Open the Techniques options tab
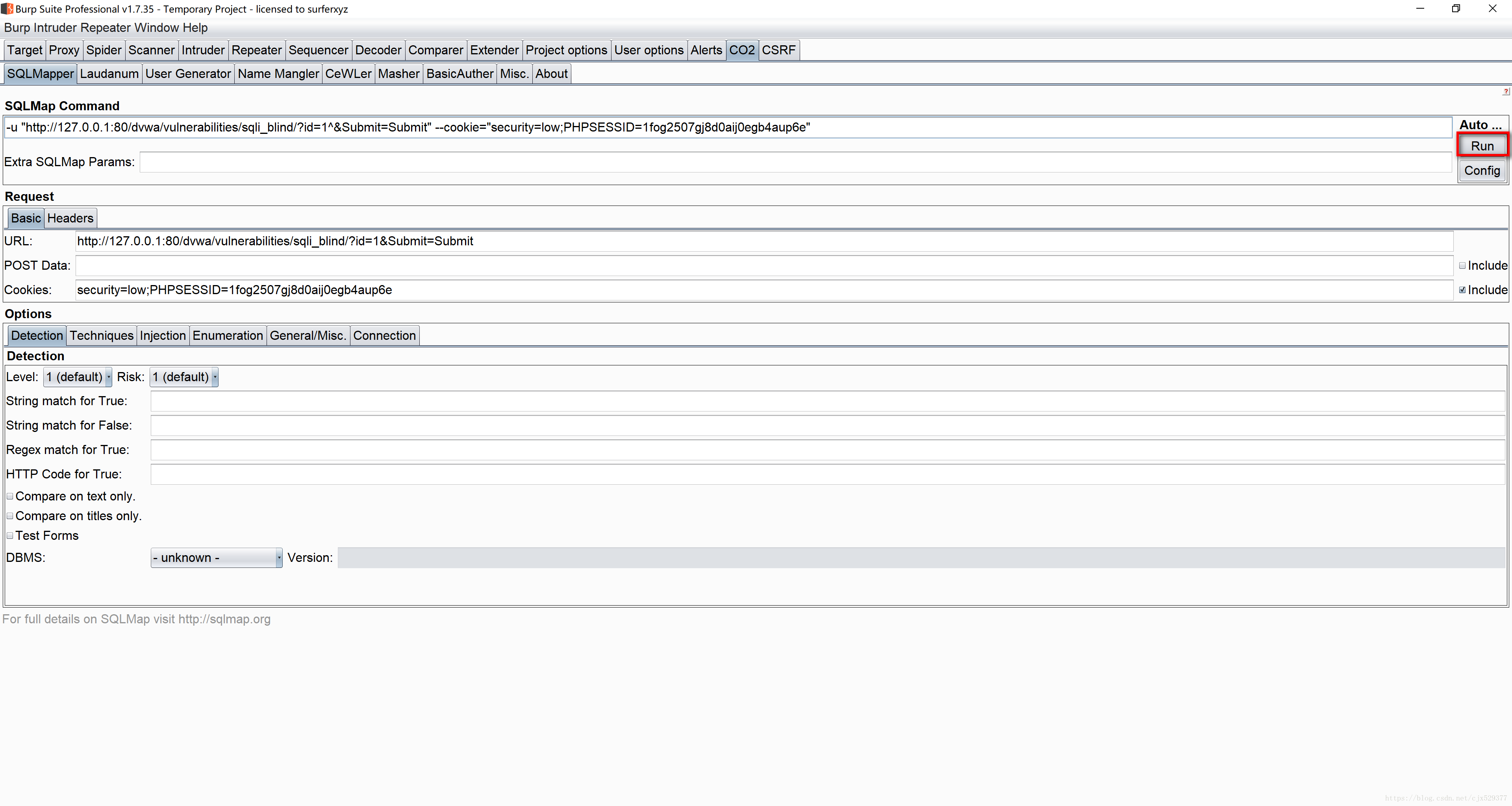1512x806 pixels. [x=102, y=336]
